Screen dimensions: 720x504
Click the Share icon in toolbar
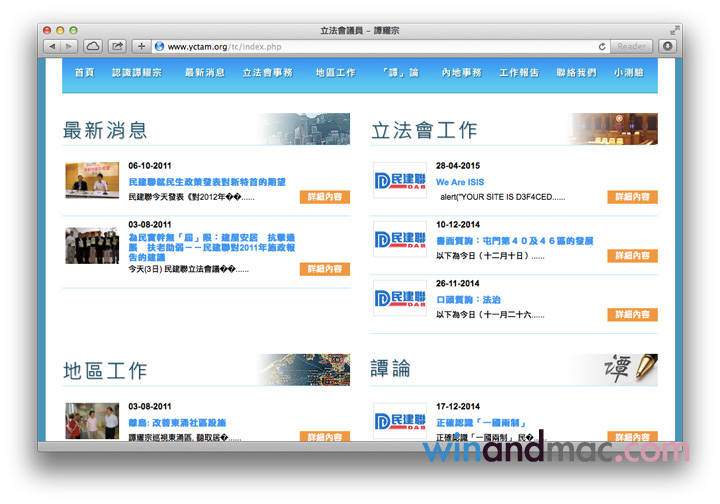coord(118,46)
